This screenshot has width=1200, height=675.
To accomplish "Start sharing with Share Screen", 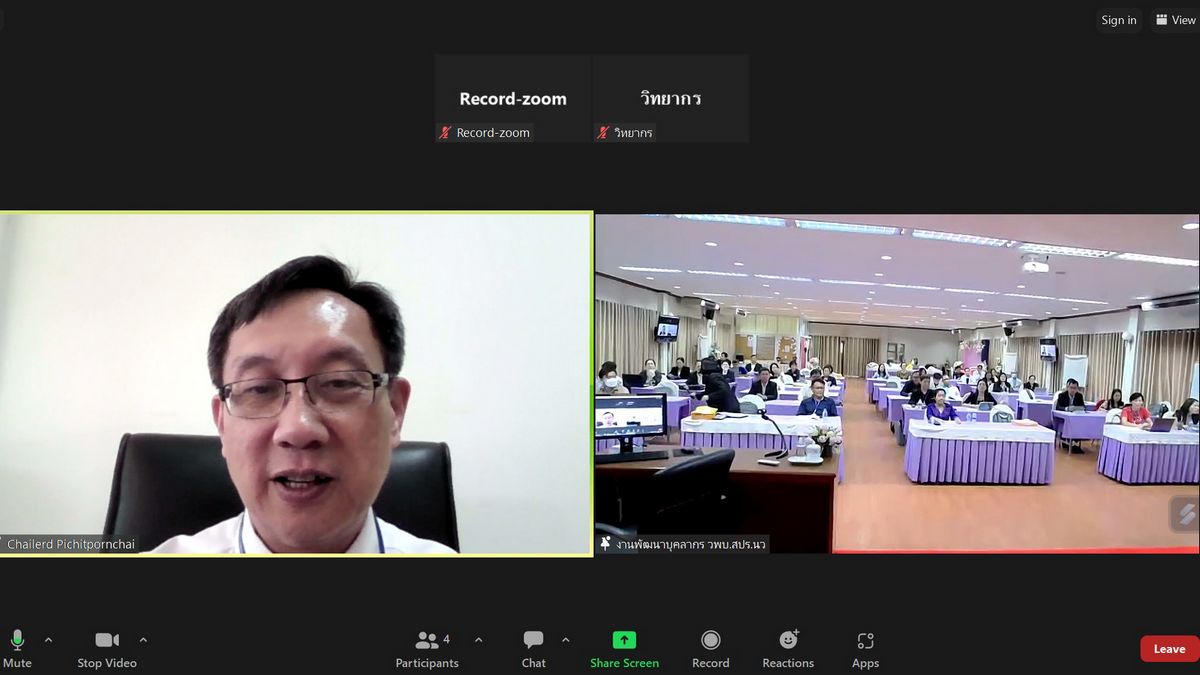I will 624,647.
